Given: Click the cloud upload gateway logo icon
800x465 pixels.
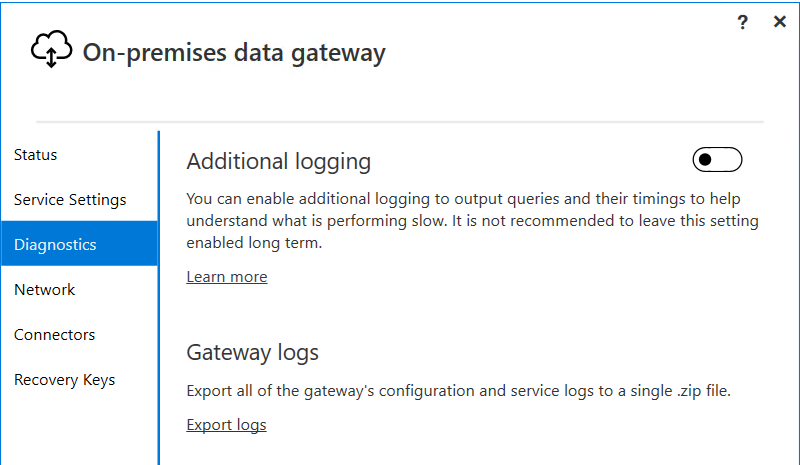Looking at the screenshot, I should 51,49.
